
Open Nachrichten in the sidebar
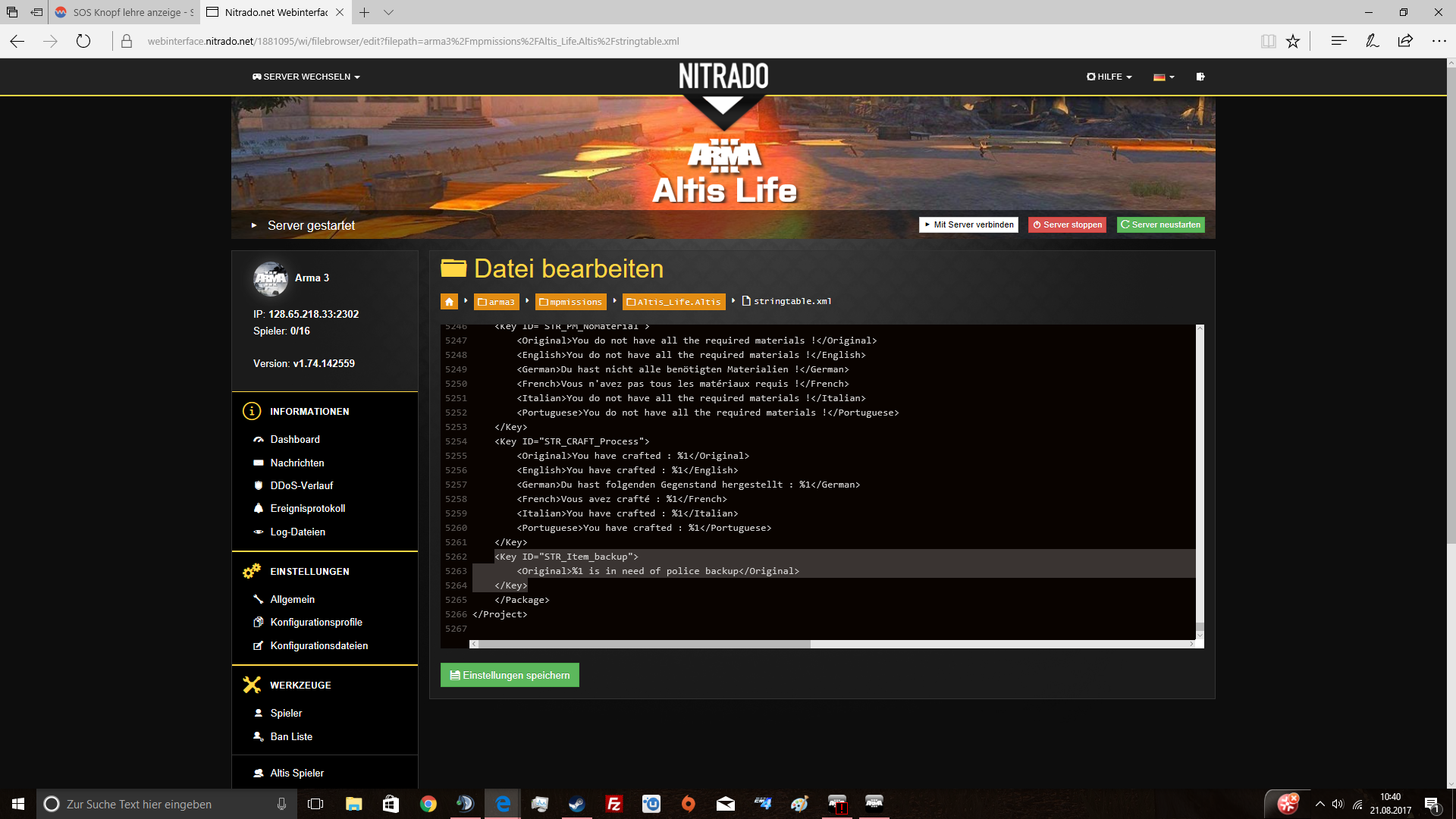point(297,463)
